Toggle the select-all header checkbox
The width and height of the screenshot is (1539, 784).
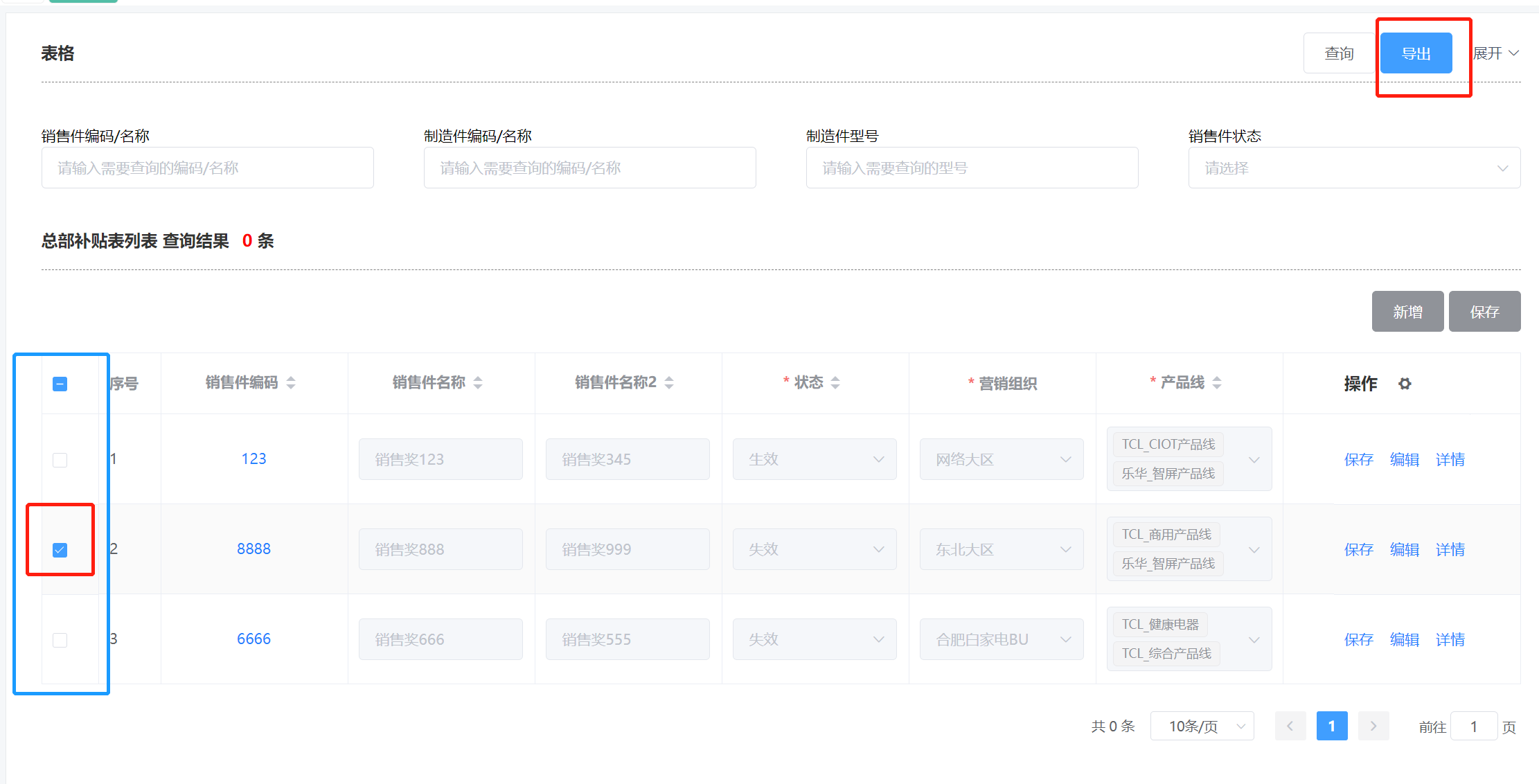click(60, 384)
